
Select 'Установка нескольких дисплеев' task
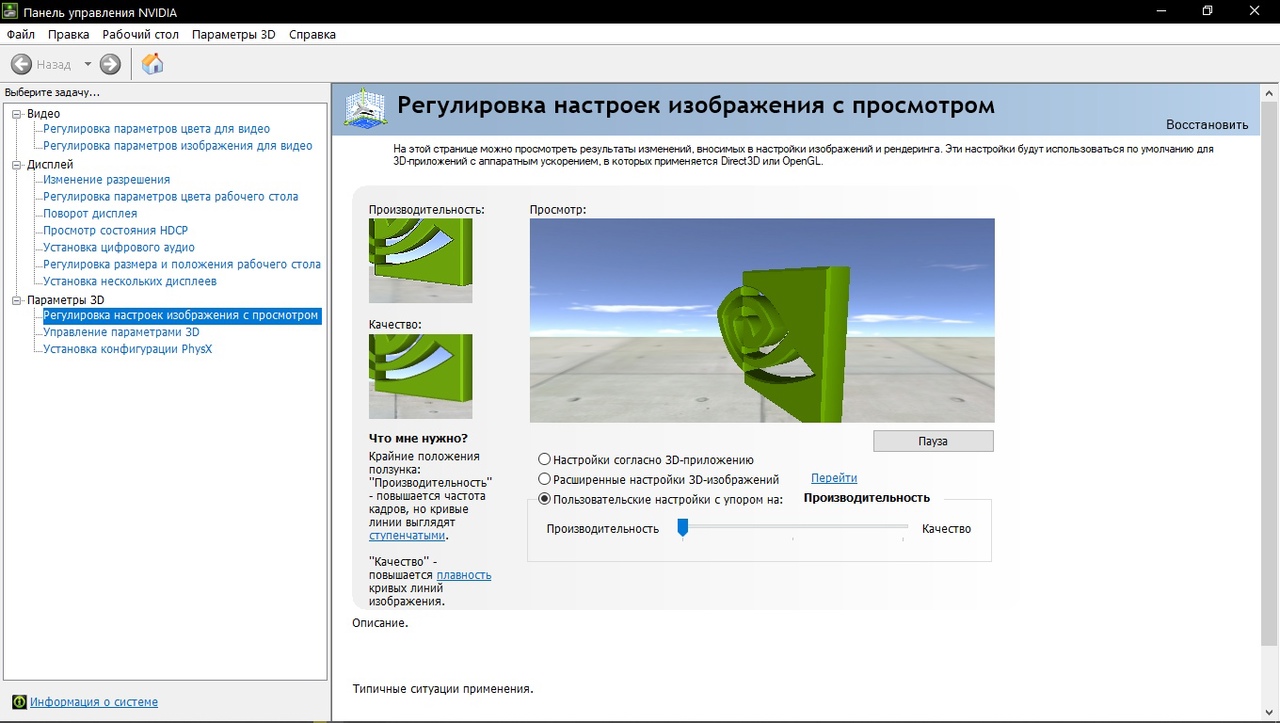pyautogui.click(x=130, y=282)
